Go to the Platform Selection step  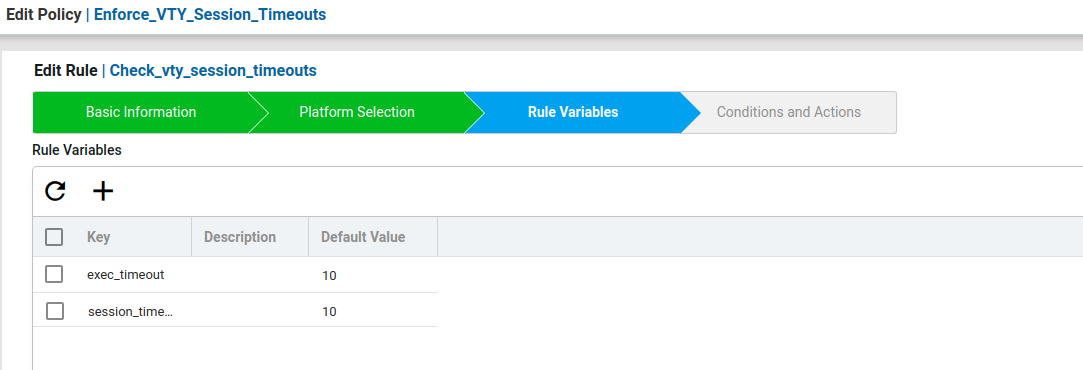[x=356, y=112]
